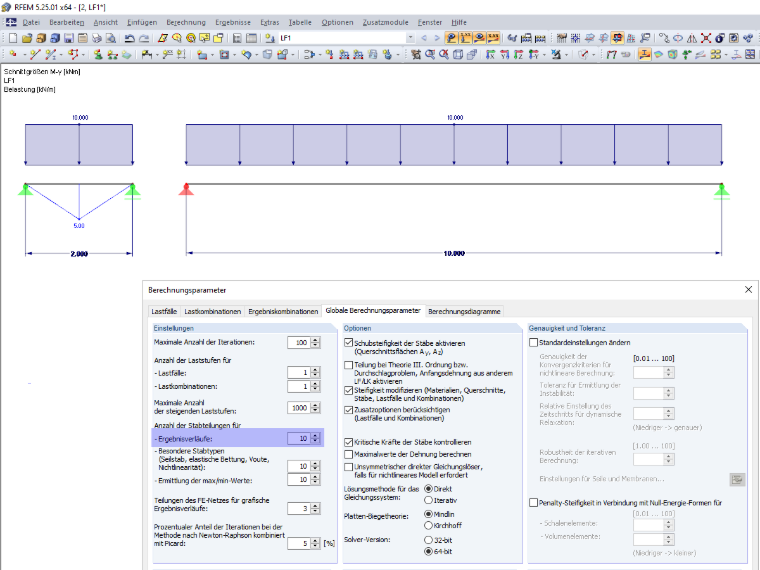
Task: Click the Lastfälle load steps input field
Action: coord(299,372)
